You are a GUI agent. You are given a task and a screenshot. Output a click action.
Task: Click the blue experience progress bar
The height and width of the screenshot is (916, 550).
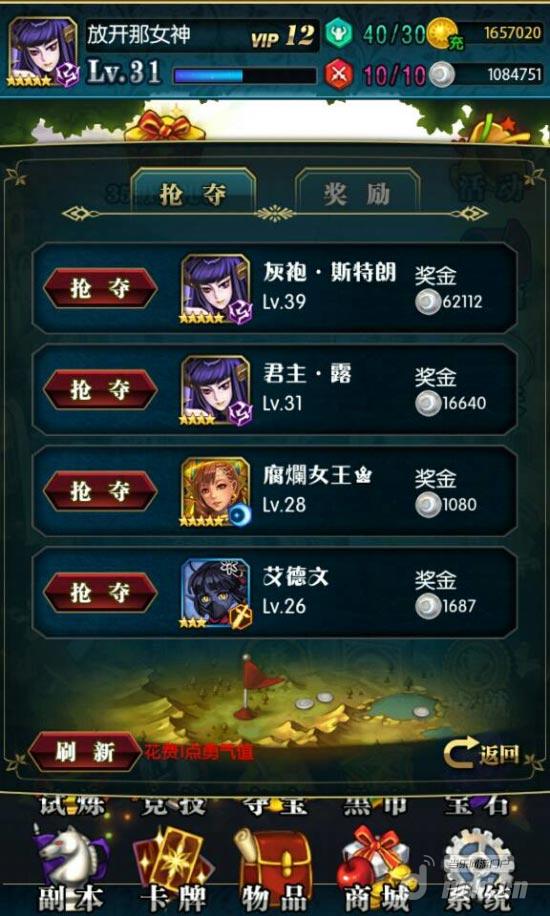[x=245, y=76]
